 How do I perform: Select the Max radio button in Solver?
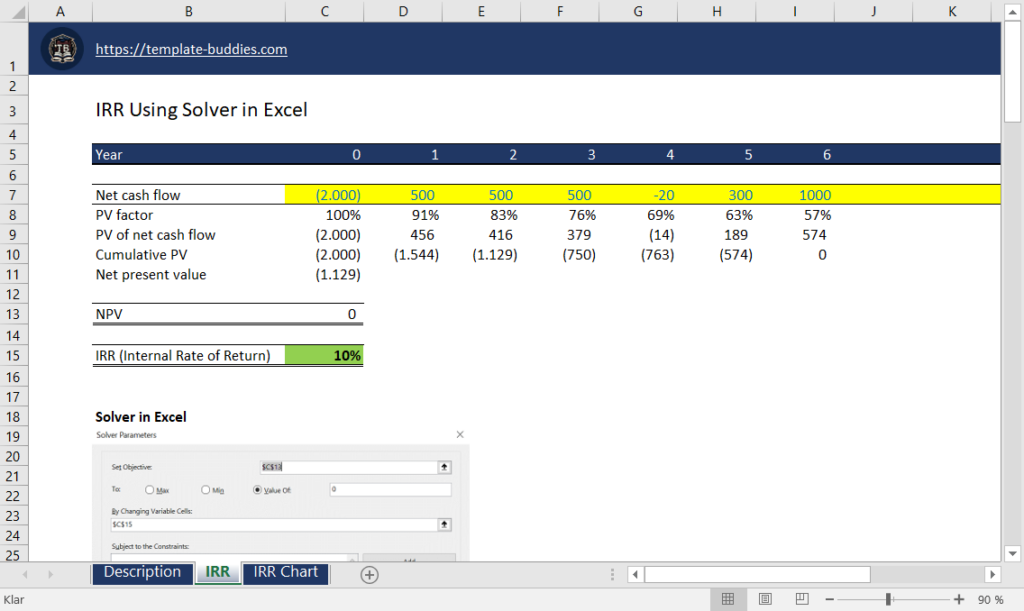(x=152, y=489)
